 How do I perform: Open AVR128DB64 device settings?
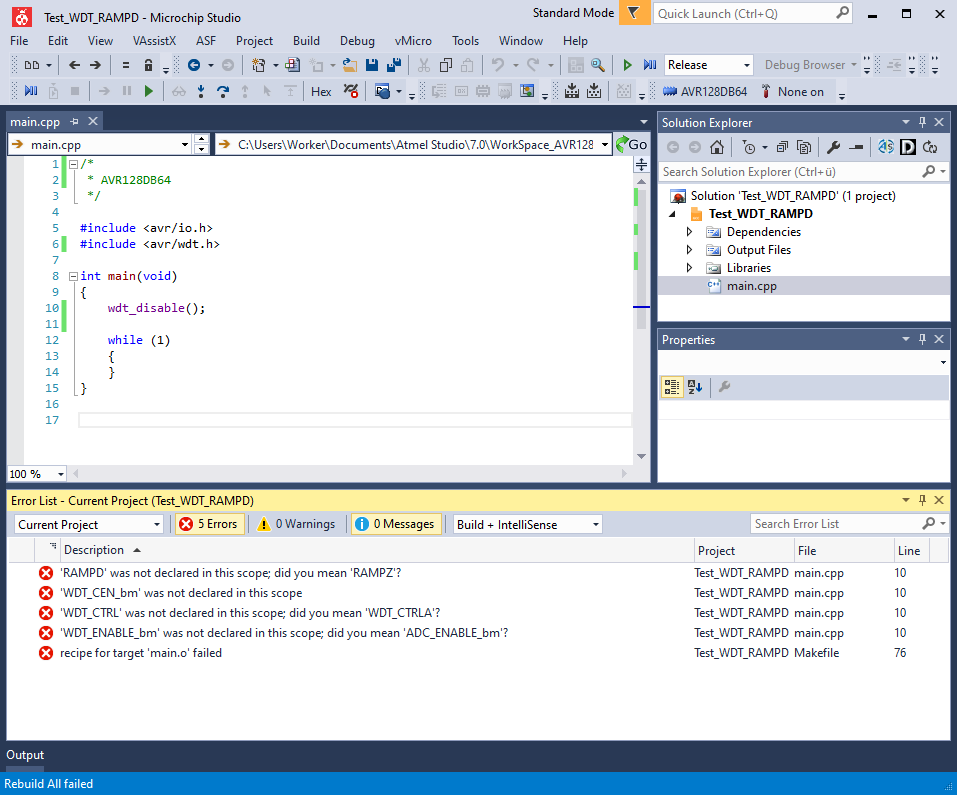706,92
